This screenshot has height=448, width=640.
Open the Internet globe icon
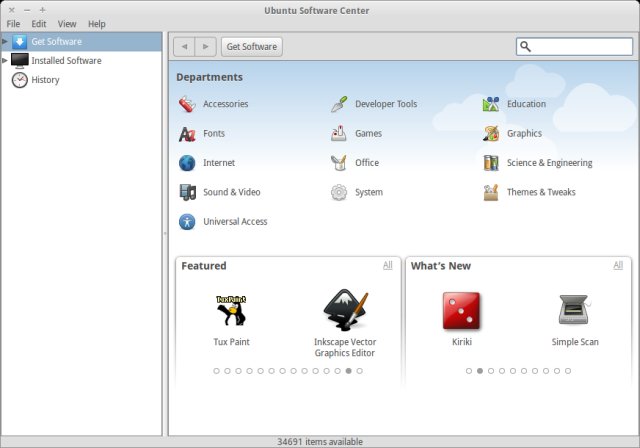187,163
